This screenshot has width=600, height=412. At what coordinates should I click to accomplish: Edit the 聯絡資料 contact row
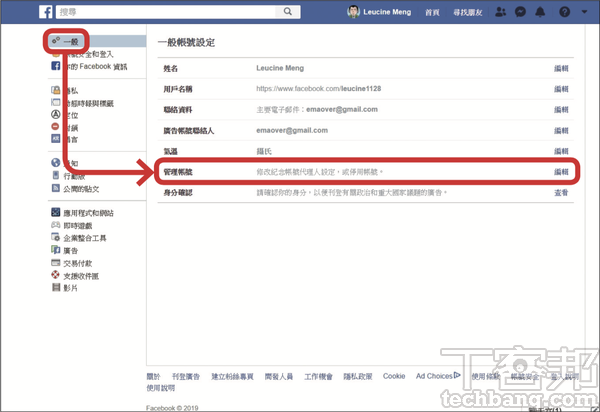[561, 110]
